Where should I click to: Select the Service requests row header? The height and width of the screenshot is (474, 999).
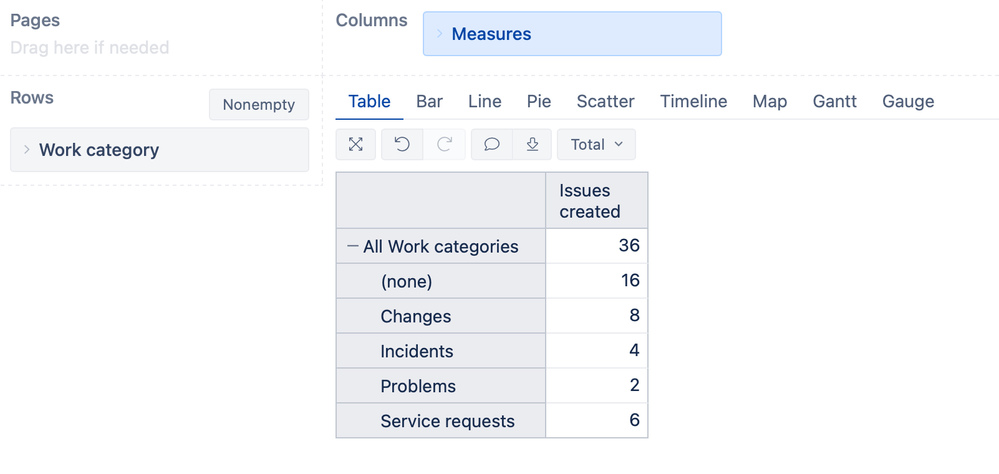point(447,421)
